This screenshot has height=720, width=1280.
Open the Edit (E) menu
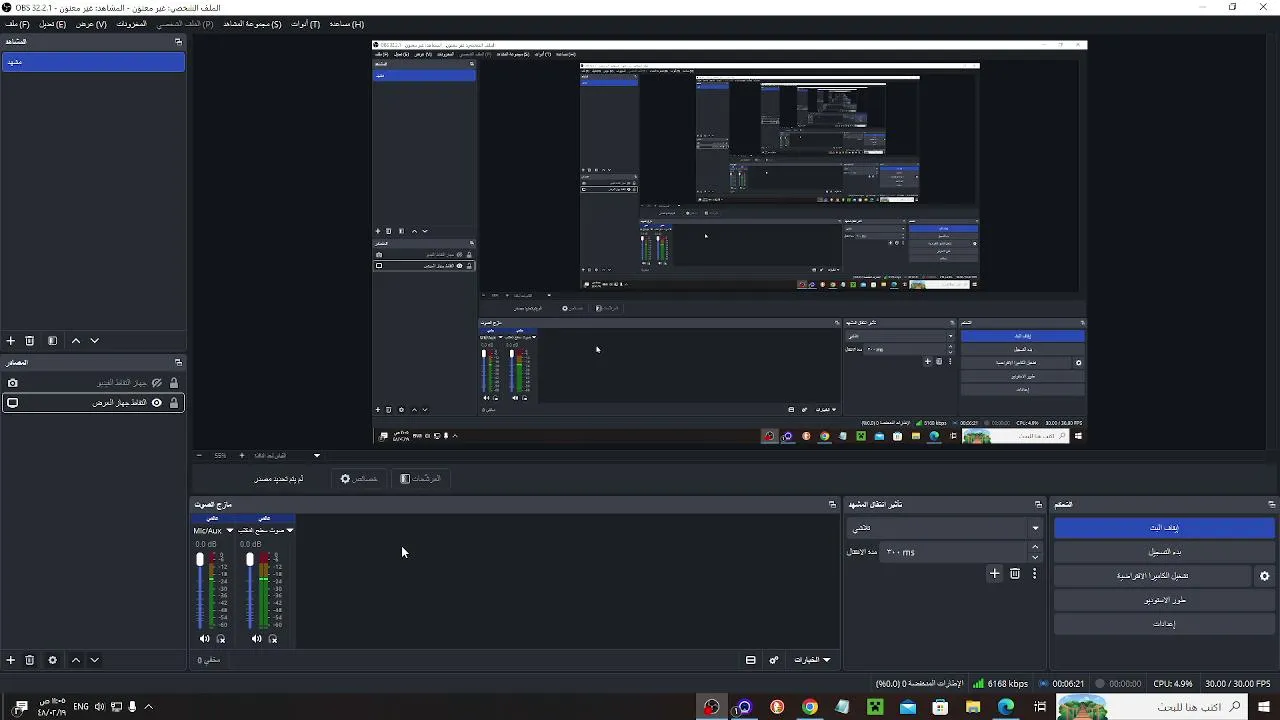pyautogui.click(x=53, y=24)
